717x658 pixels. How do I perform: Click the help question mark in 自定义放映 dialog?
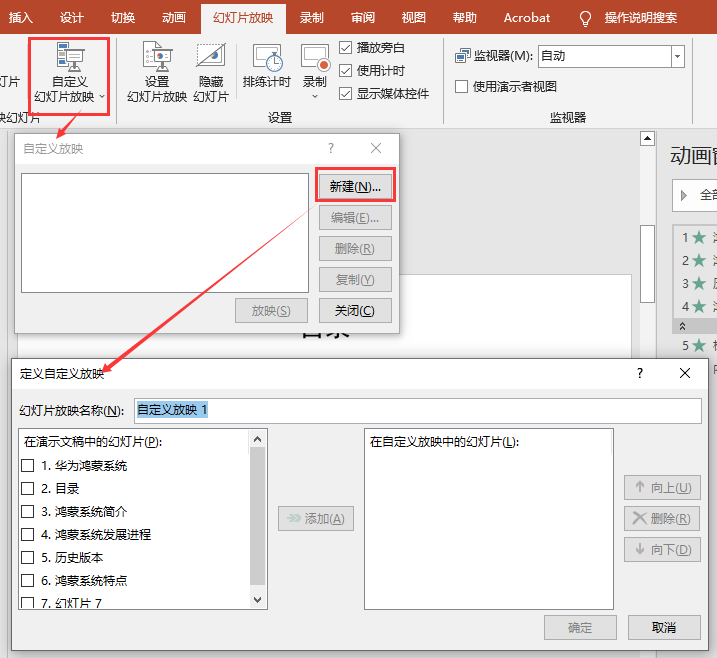331,148
